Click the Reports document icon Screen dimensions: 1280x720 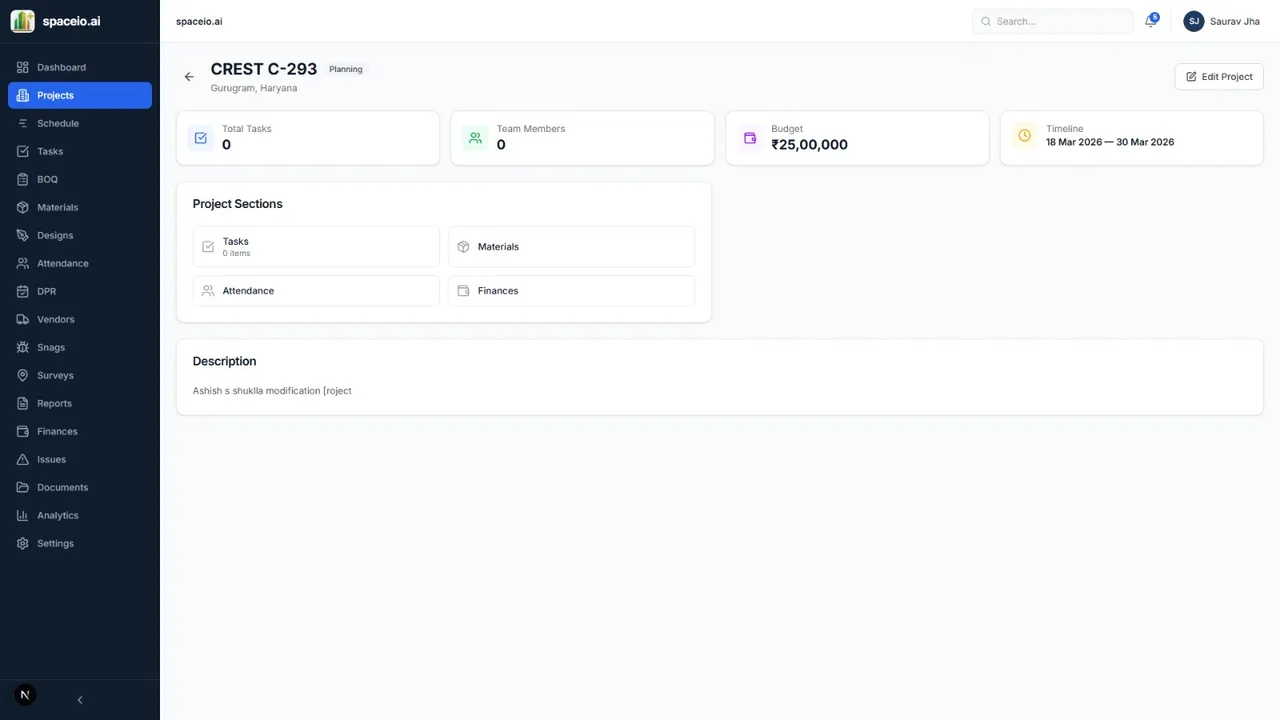coord(23,403)
